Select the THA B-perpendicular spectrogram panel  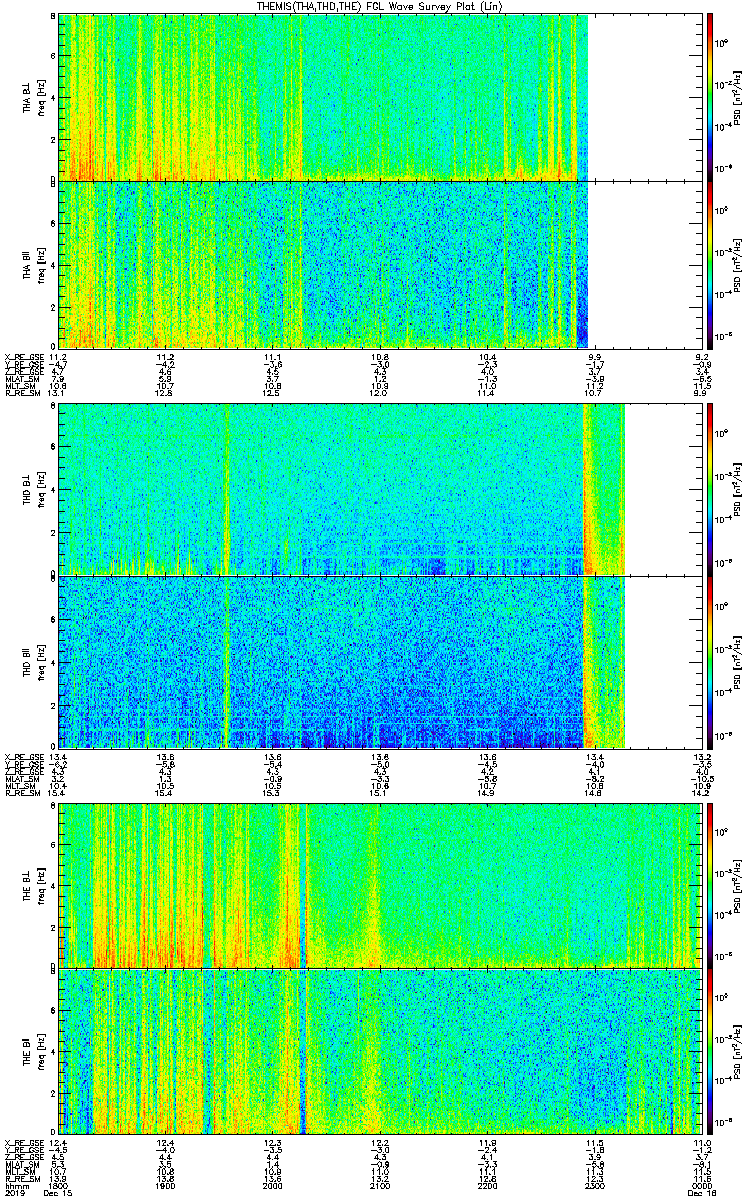[379, 97]
